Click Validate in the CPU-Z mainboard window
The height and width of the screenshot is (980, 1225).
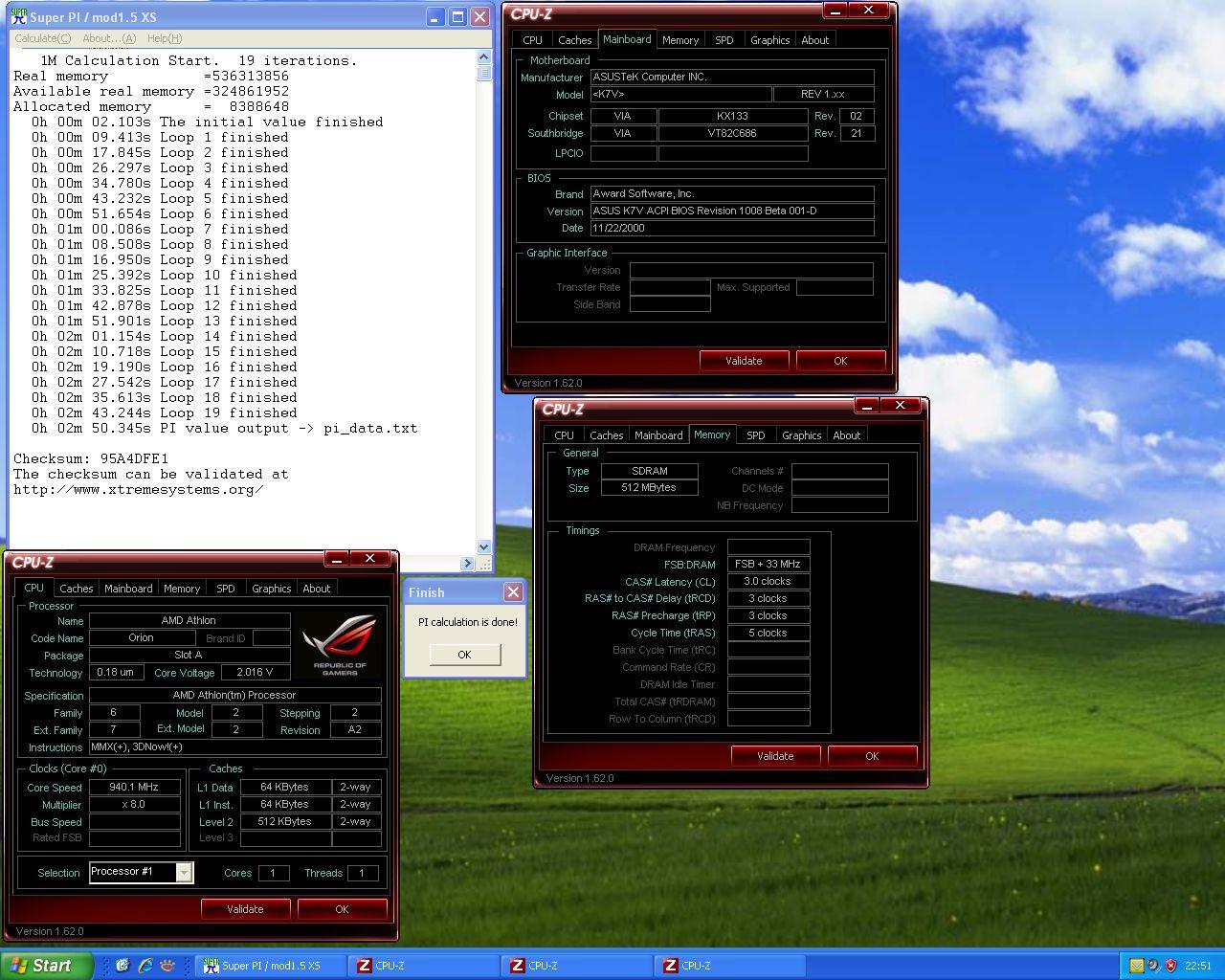point(744,361)
